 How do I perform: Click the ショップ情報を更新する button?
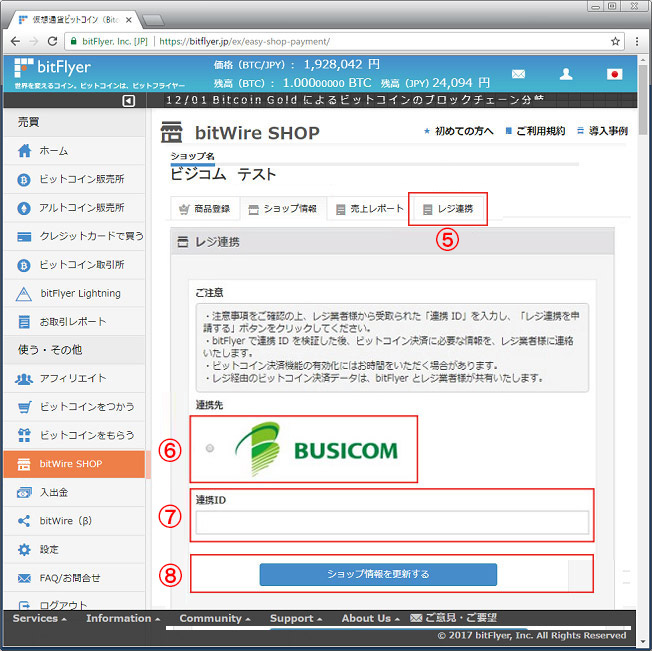[378, 574]
